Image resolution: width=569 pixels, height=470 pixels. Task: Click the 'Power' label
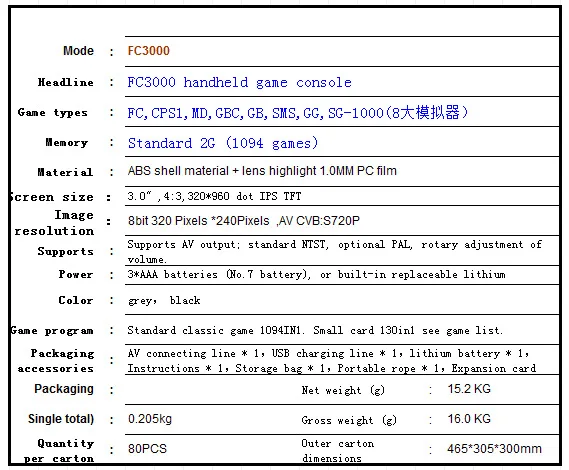click(x=76, y=274)
